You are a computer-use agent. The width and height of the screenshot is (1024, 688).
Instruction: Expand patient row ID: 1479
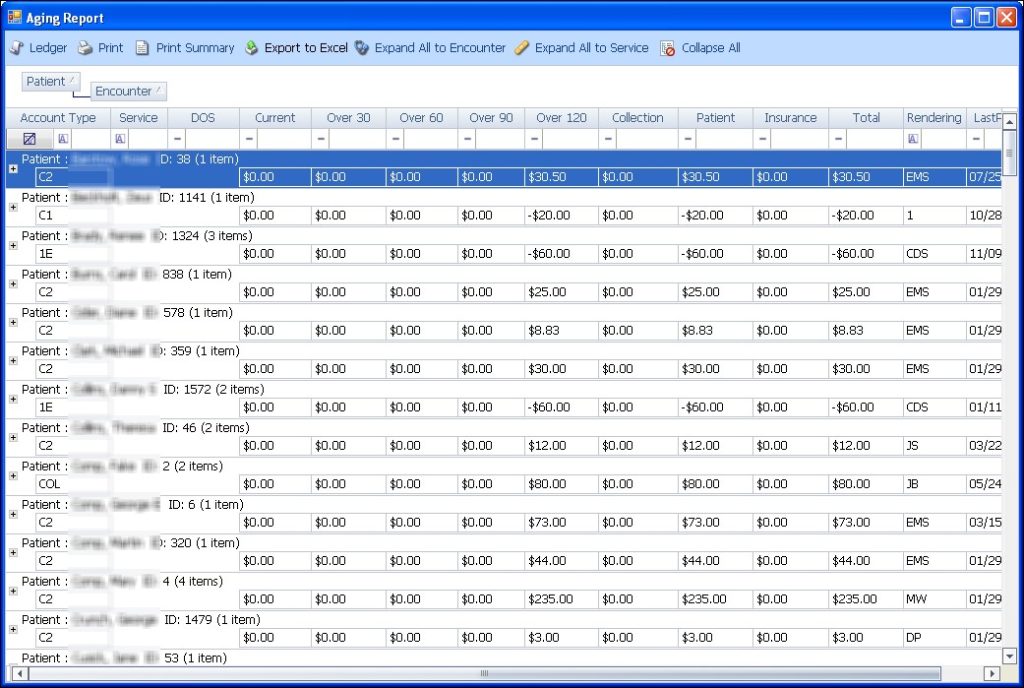click(x=13, y=629)
